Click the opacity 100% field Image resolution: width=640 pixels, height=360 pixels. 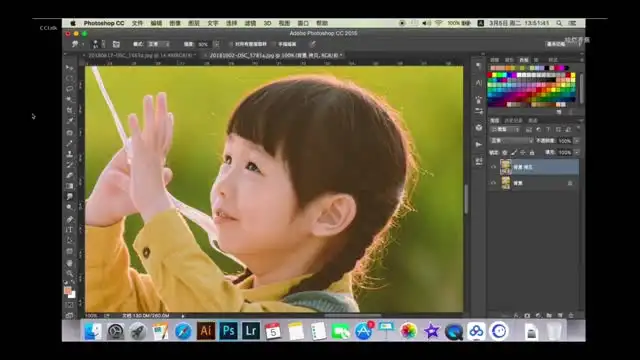pyautogui.click(x=565, y=141)
